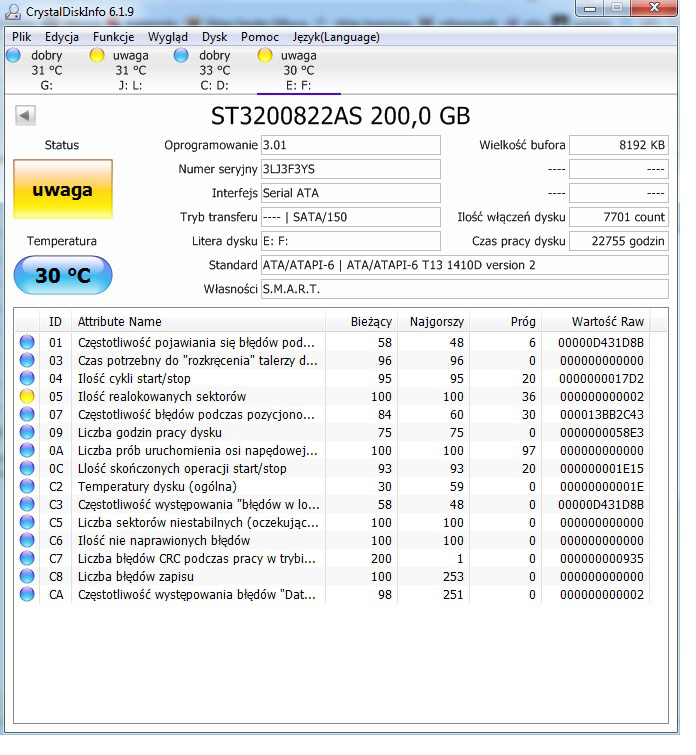Click the status orb in attribute row 03
Image resolution: width=696 pixels, height=755 pixels.
(x=27, y=360)
